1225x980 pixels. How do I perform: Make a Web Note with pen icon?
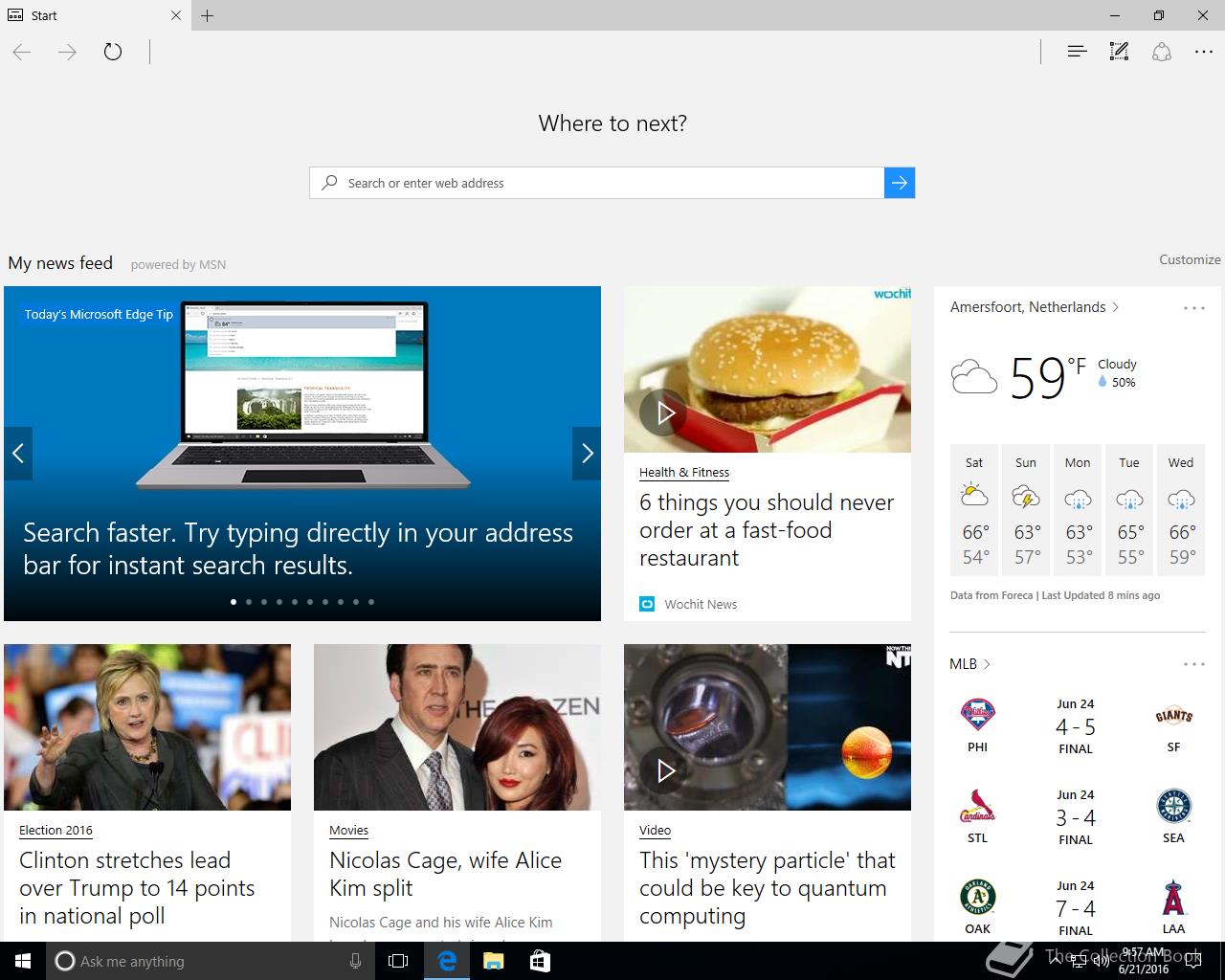click(x=1119, y=52)
